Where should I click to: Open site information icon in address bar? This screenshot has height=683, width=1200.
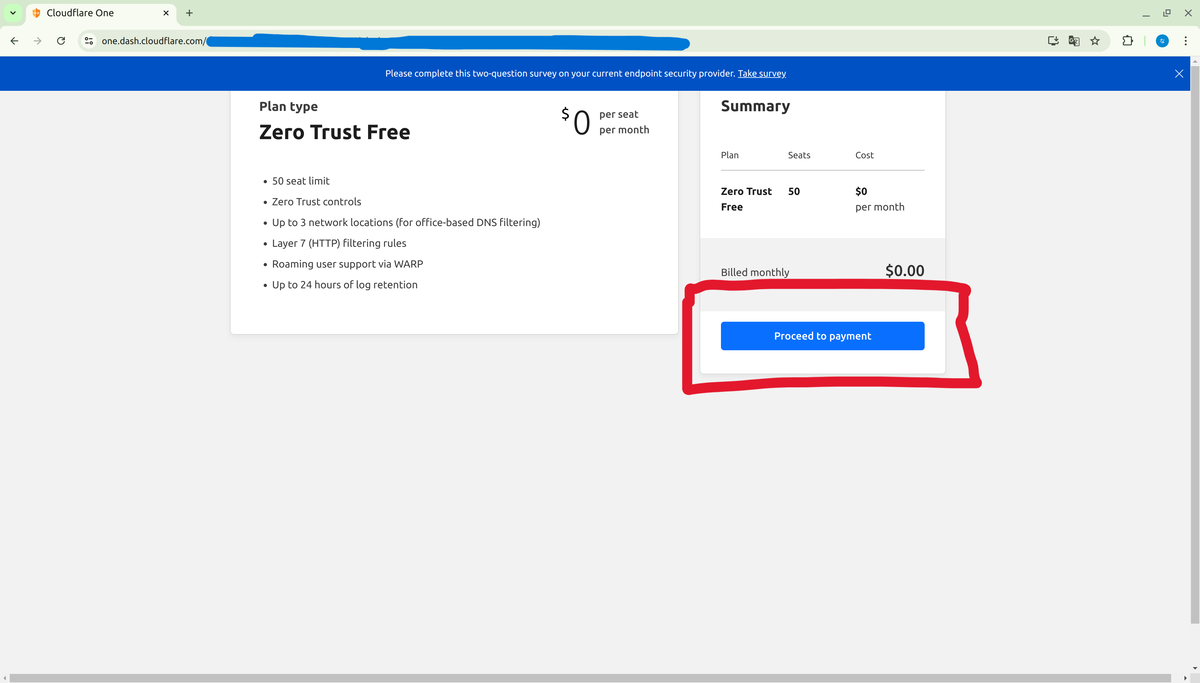[88, 41]
